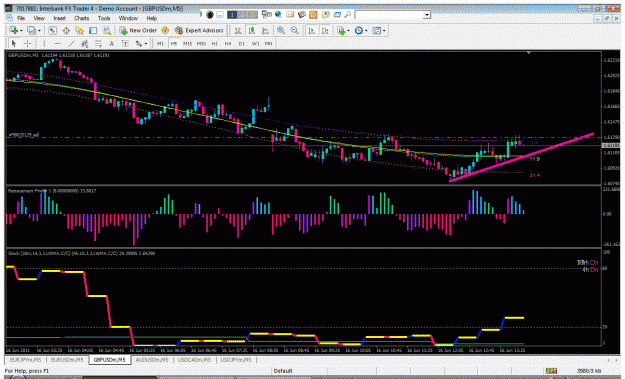The height and width of the screenshot is (379, 625).
Task: Switch to USDJPYm,M5 chart tab
Action: (236, 359)
